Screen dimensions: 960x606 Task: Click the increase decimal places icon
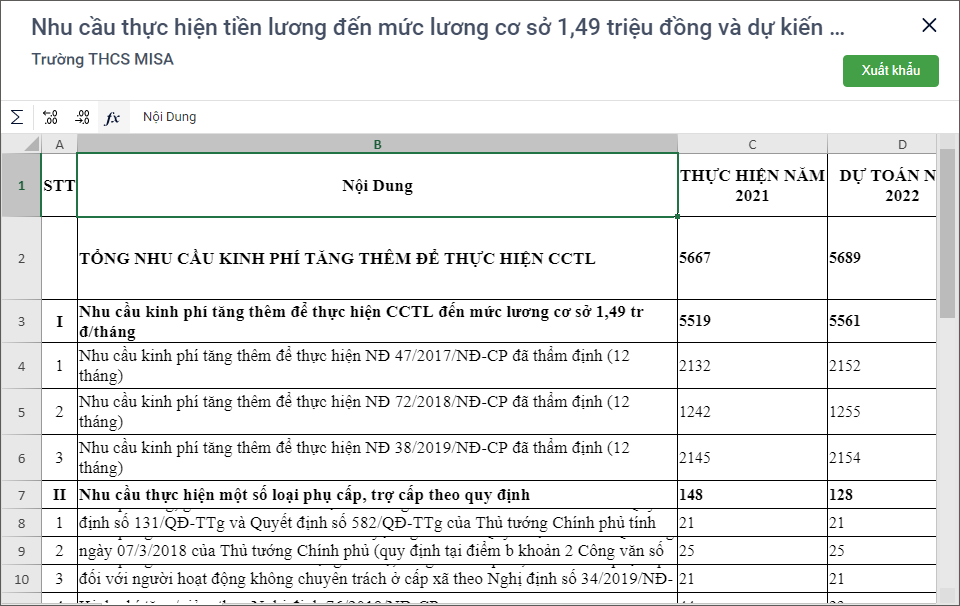point(50,117)
